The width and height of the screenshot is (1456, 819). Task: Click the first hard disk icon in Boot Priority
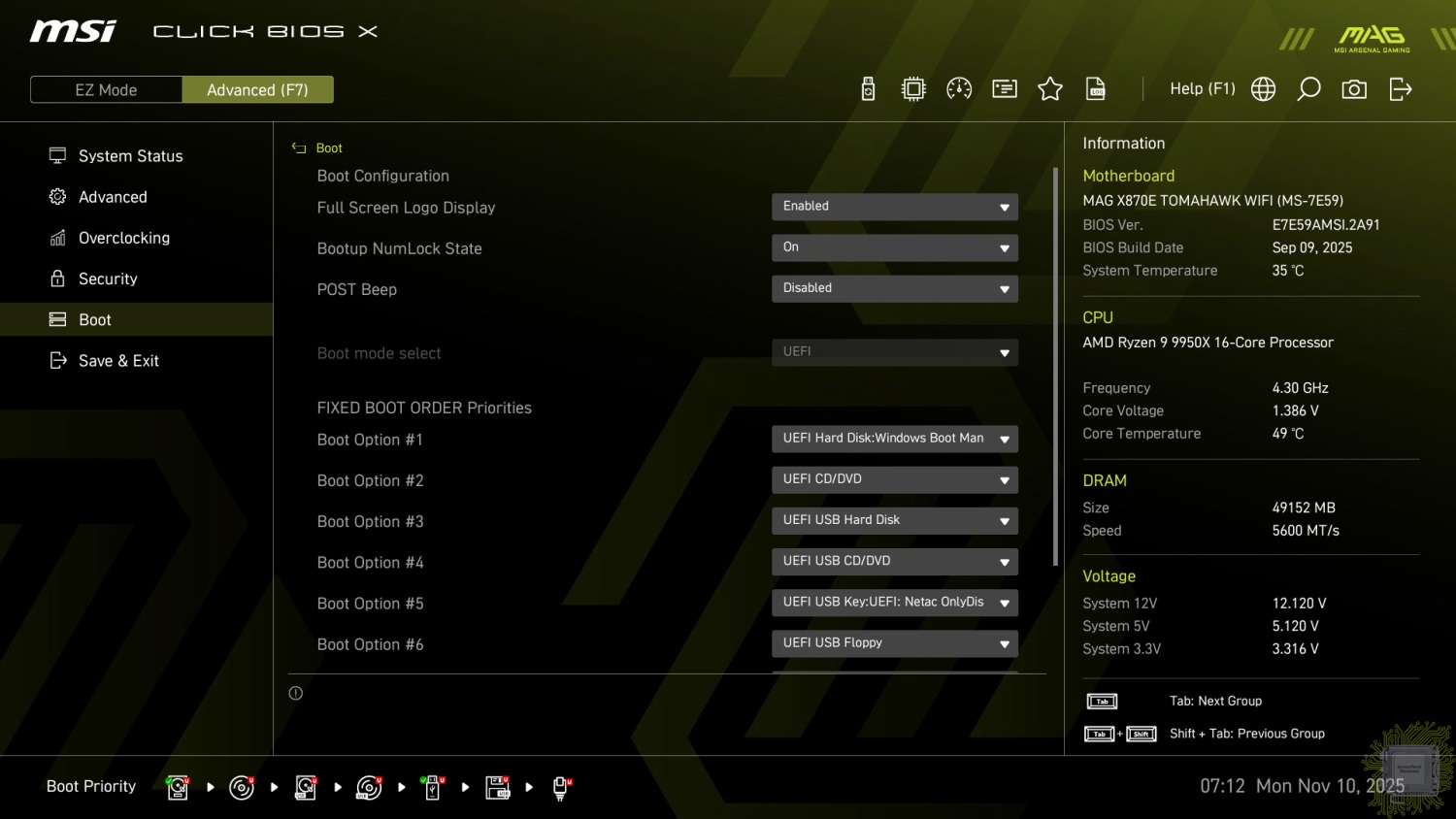click(x=178, y=788)
